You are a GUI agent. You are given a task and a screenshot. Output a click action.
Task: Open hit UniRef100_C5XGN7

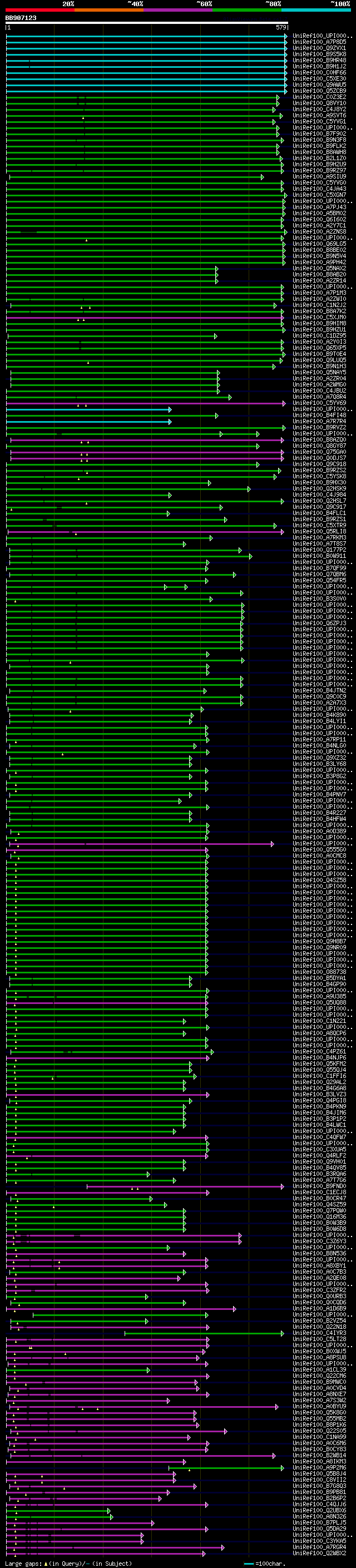tap(319, 195)
